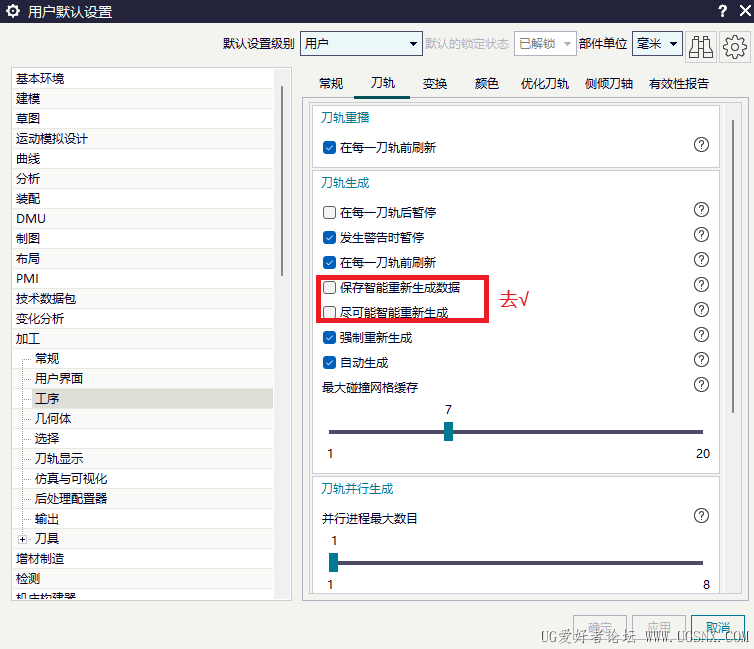Expand the 刀具 tree node
The image size is (754, 649).
click(22, 539)
